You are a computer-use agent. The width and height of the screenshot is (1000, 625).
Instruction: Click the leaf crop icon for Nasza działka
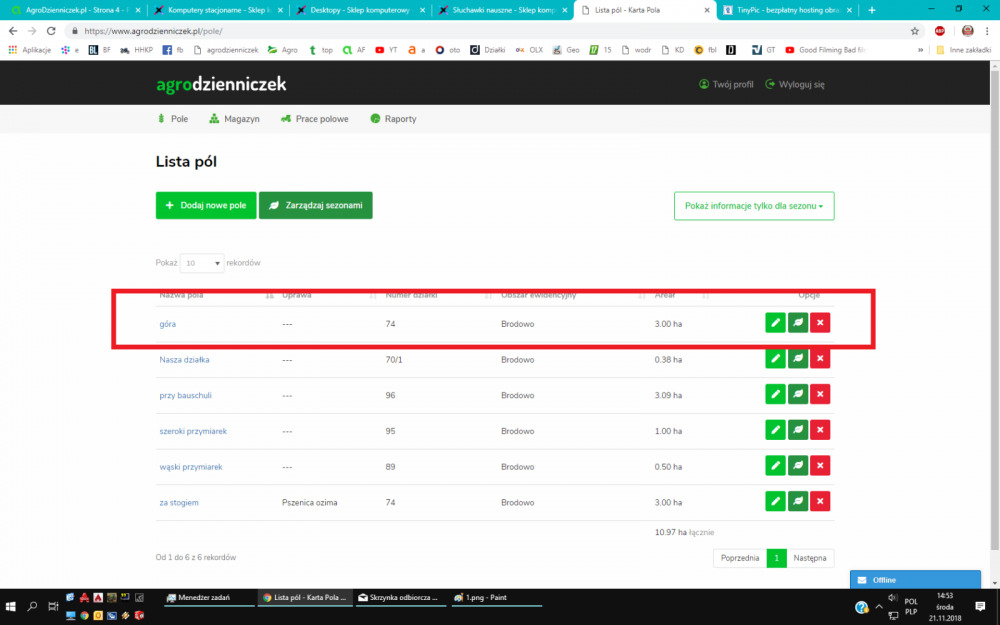pos(798,359)
